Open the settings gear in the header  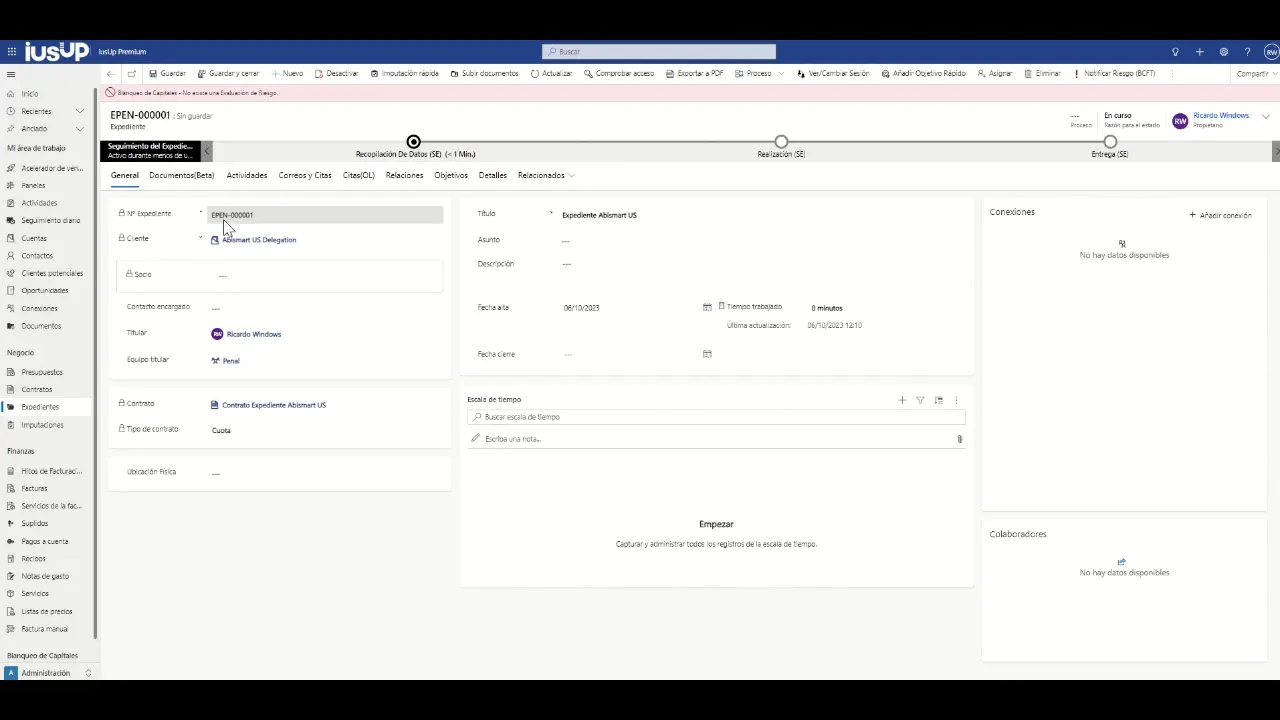point(1223,52)
